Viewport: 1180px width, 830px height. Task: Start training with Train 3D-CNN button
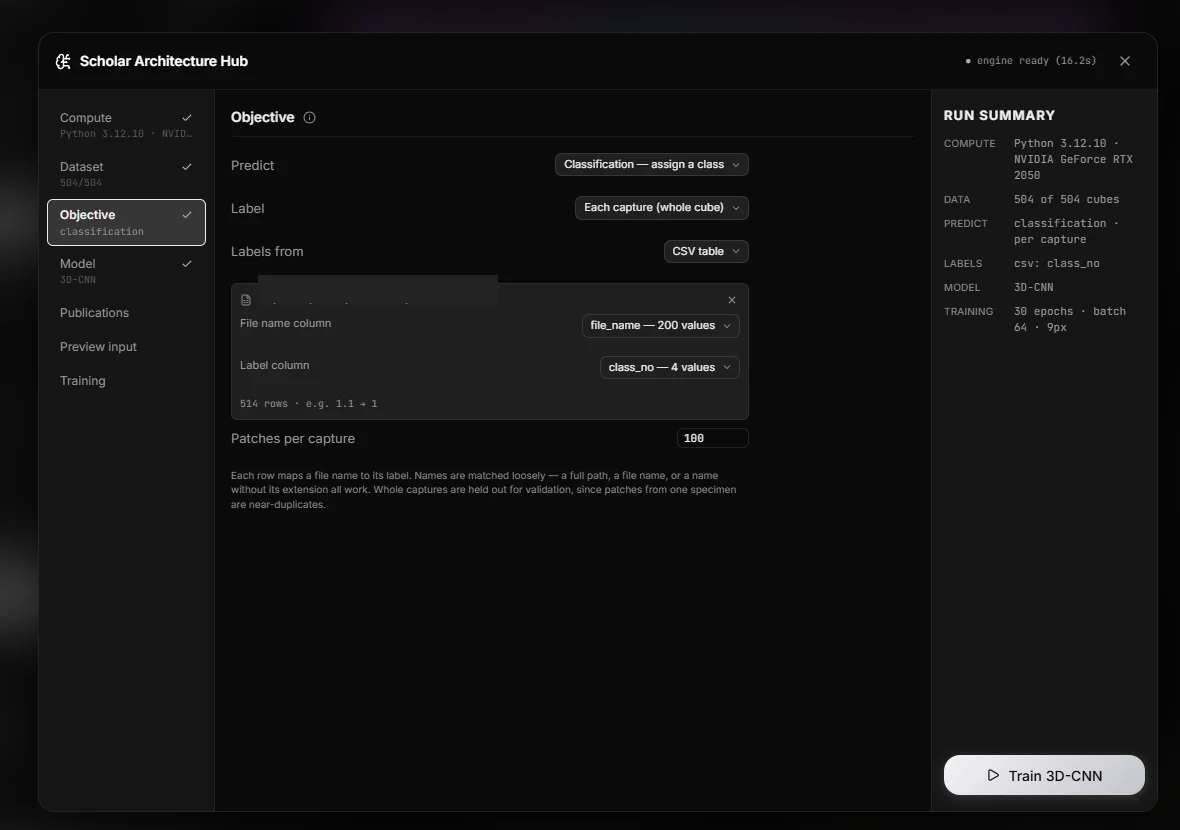pyautogui.click(x=1044, y=775)
